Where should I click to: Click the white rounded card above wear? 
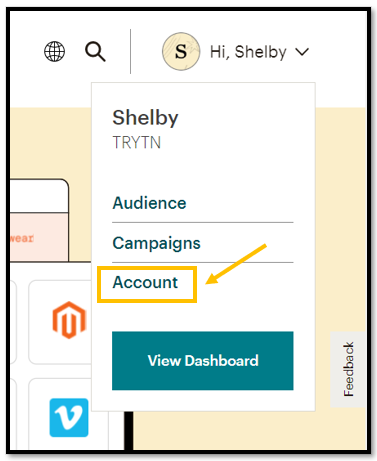click(x=39, y=196)
